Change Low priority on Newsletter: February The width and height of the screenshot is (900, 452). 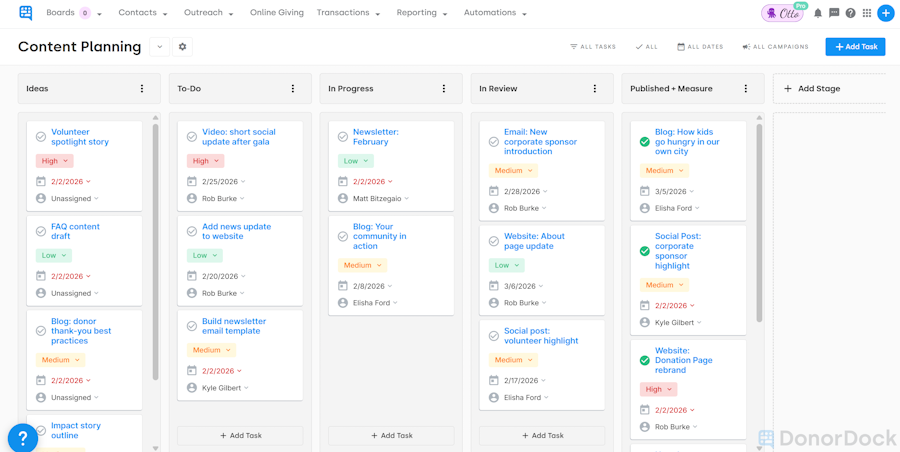point(356,161)
